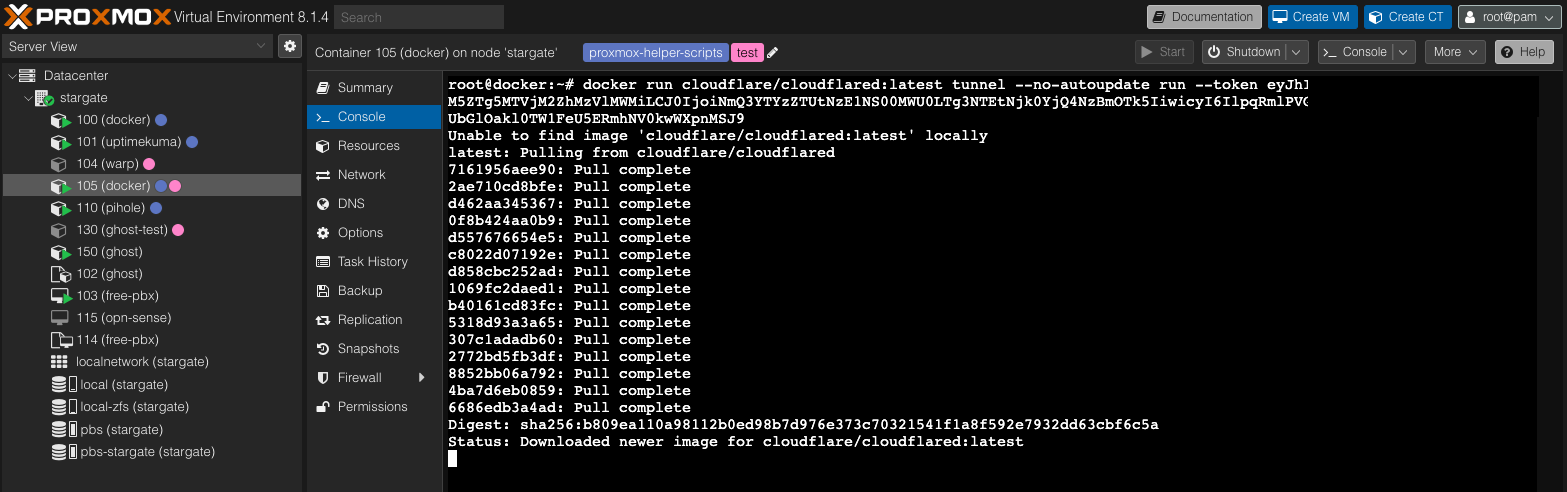Switch to the Snapshots tab
This screenshot has height=492, width=1567.
368,349
